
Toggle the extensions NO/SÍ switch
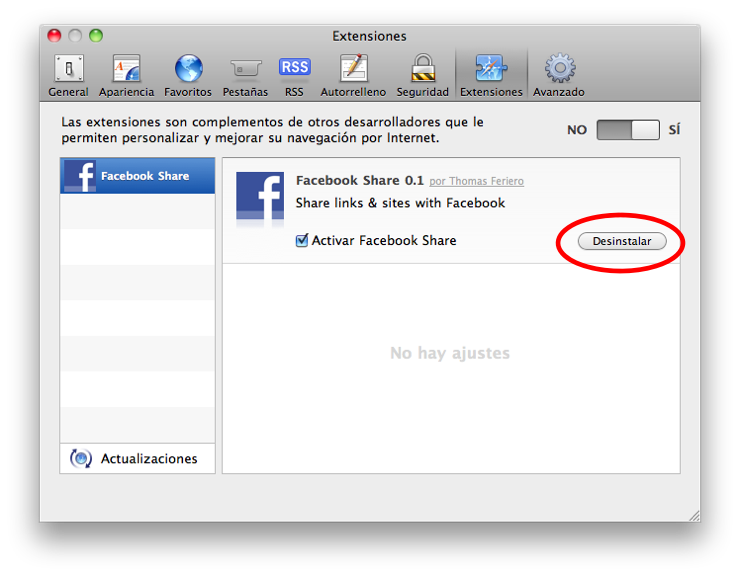coord(628,129)
